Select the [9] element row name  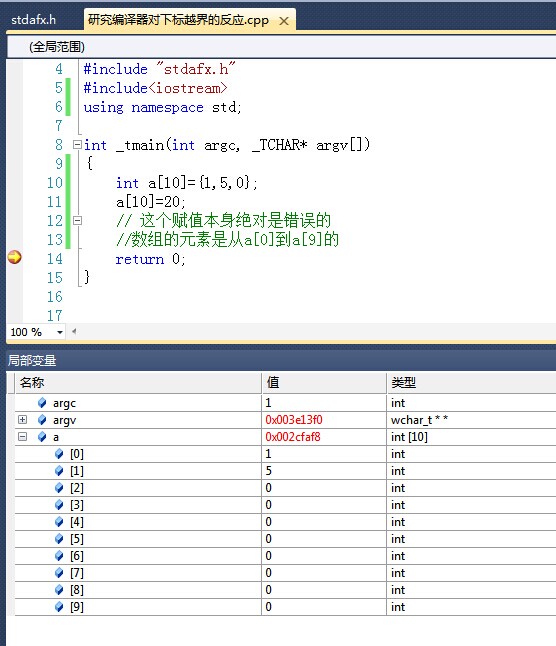tap(77, 607)
